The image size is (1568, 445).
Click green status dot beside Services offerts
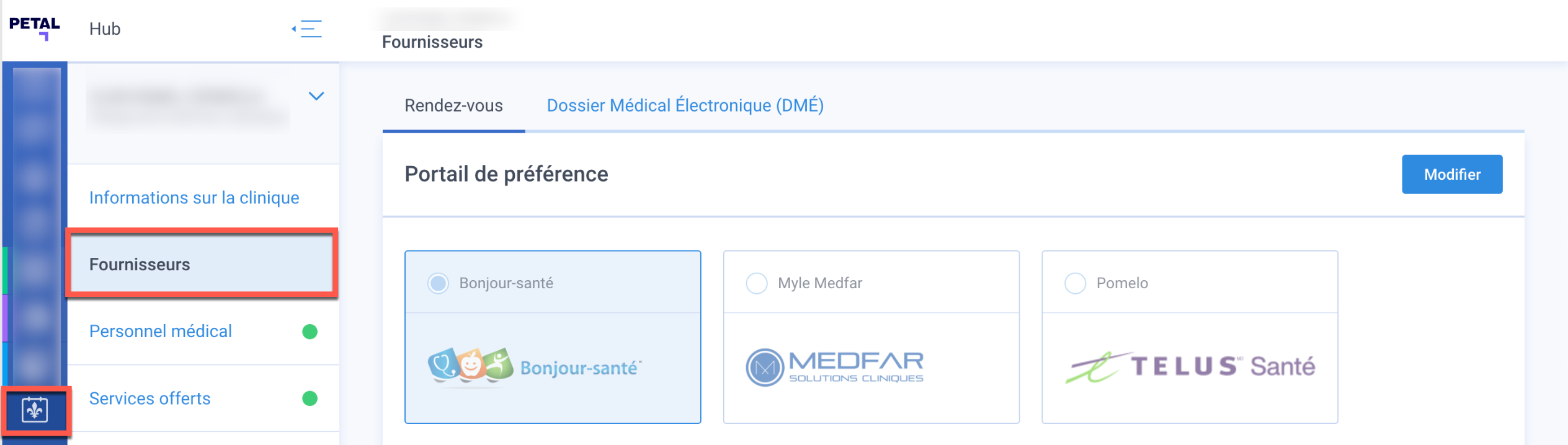(310, 399)
